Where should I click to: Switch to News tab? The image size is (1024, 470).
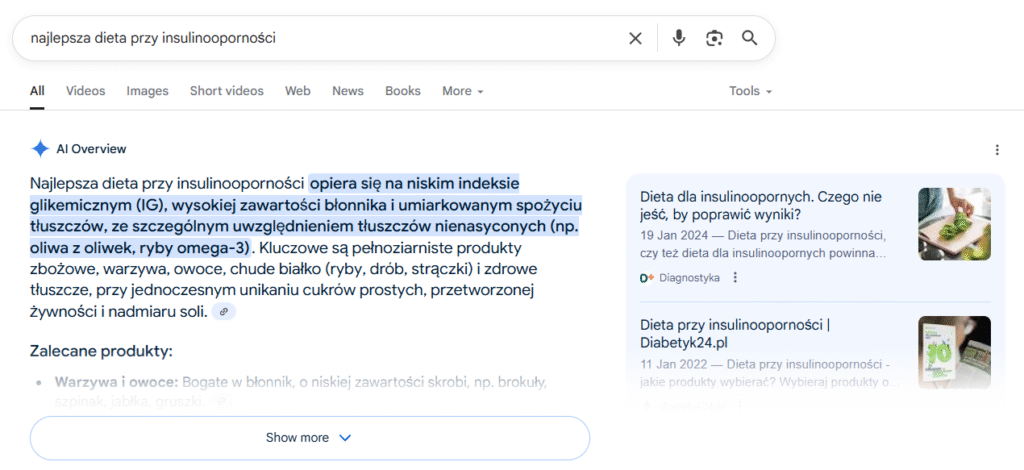tap(347, 91)
